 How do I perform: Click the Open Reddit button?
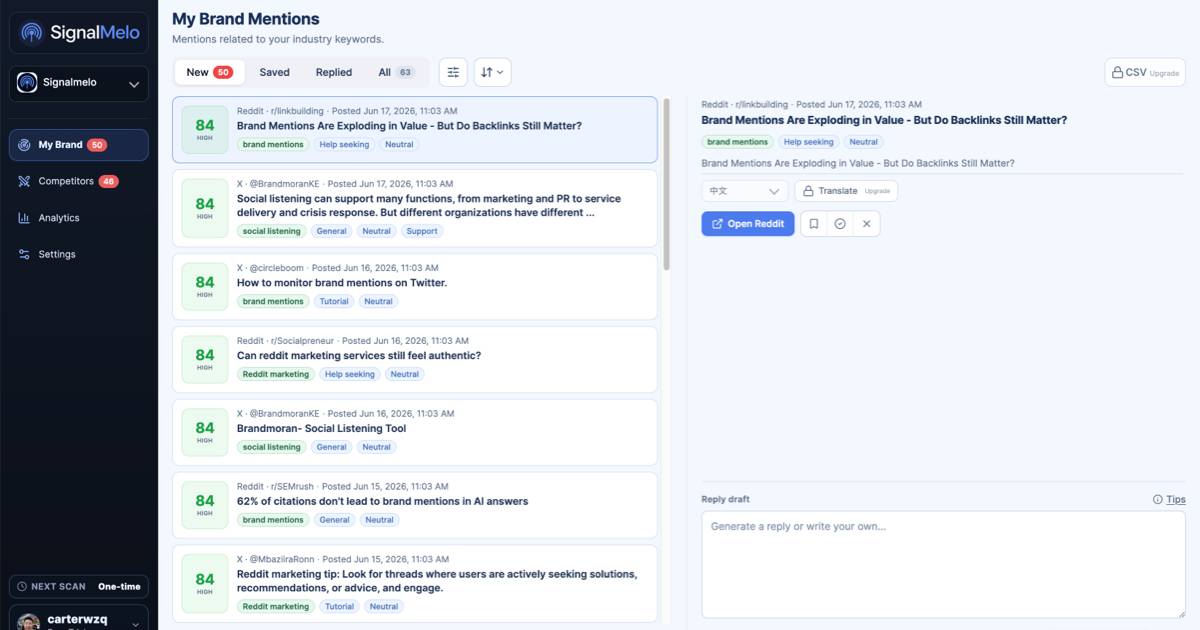pos(748,224)
